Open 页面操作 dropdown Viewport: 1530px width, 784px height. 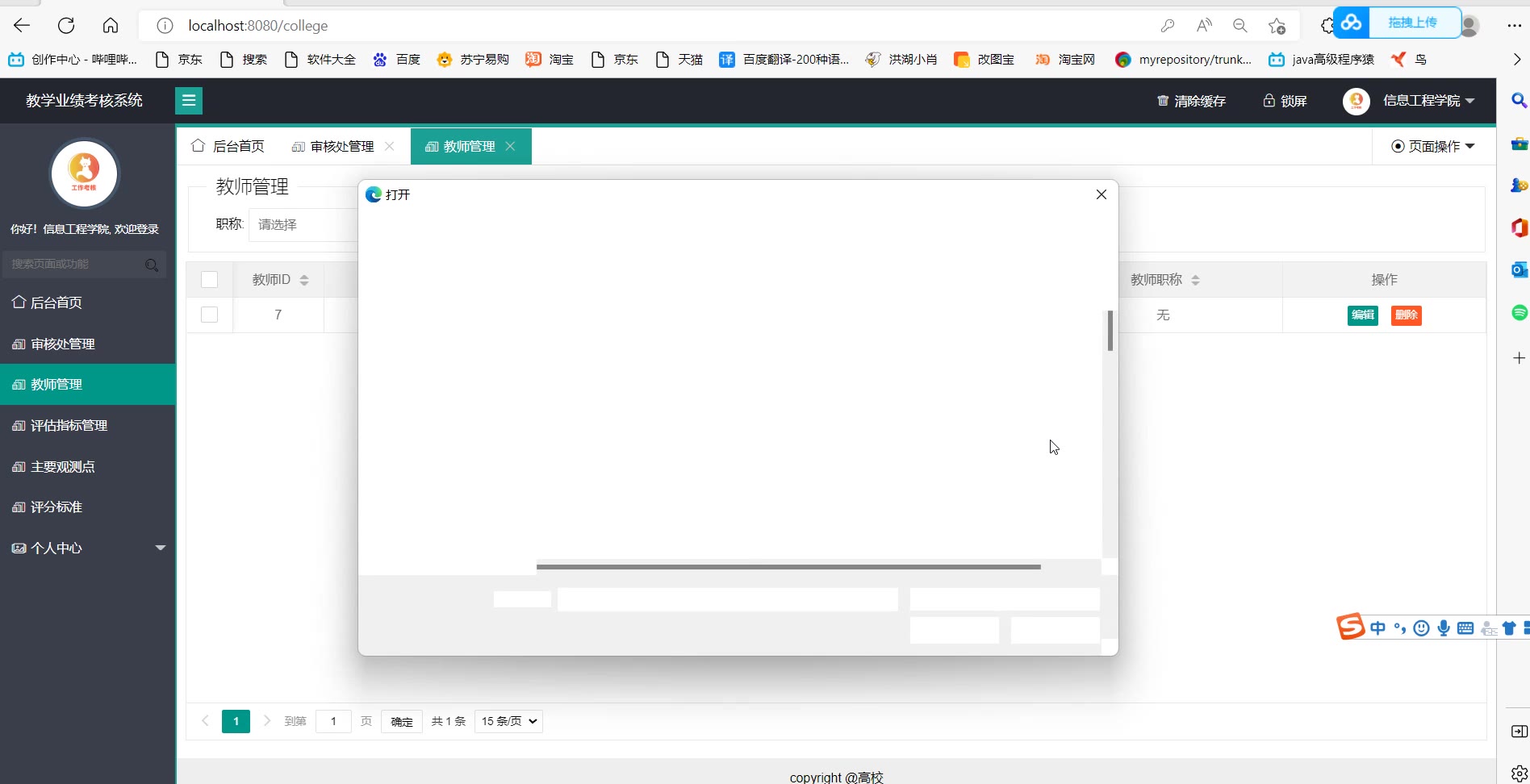(x=1433, y=146)
